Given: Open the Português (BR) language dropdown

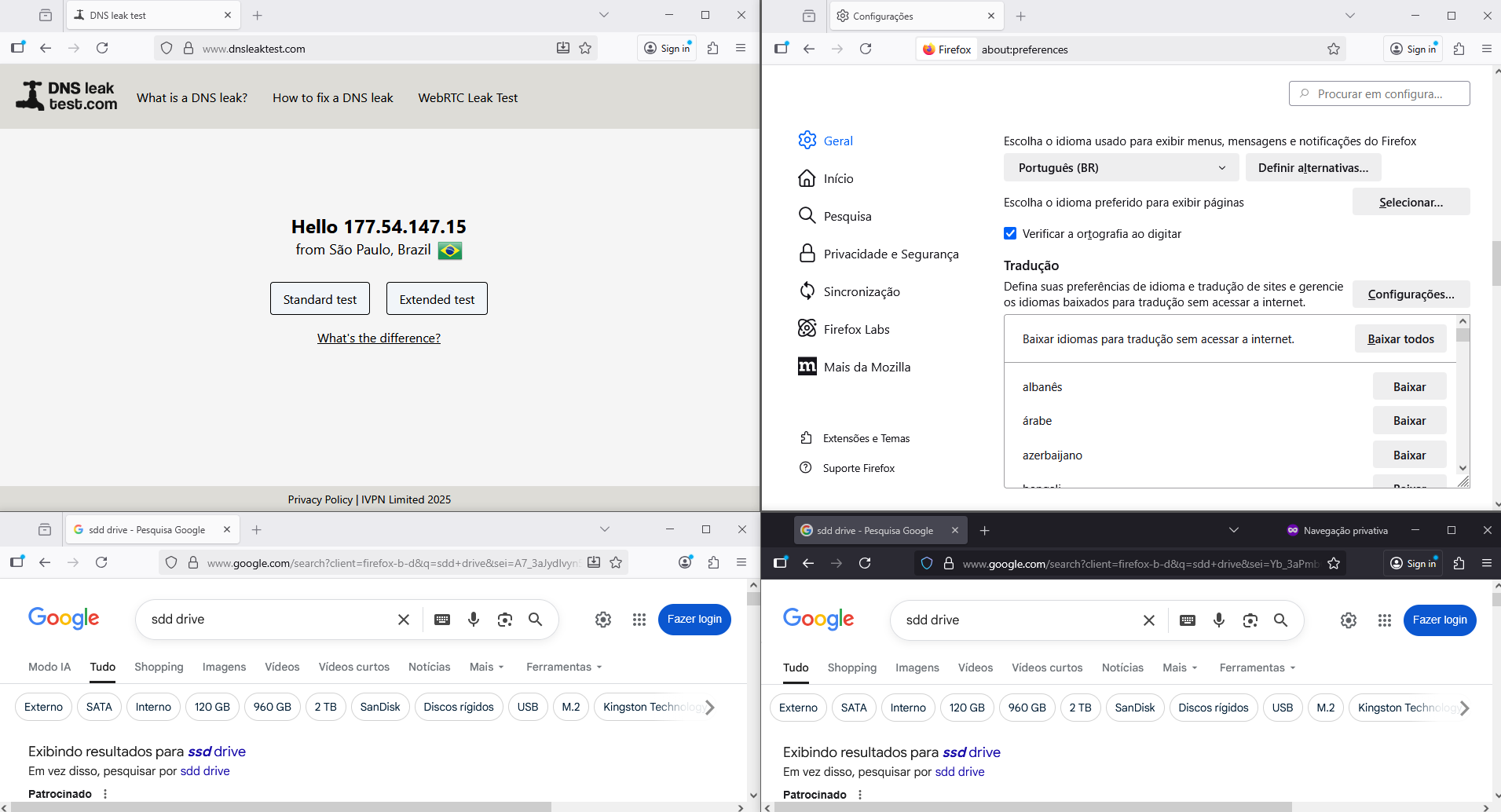Looking at the screenshot, I should click(1121, 168).
